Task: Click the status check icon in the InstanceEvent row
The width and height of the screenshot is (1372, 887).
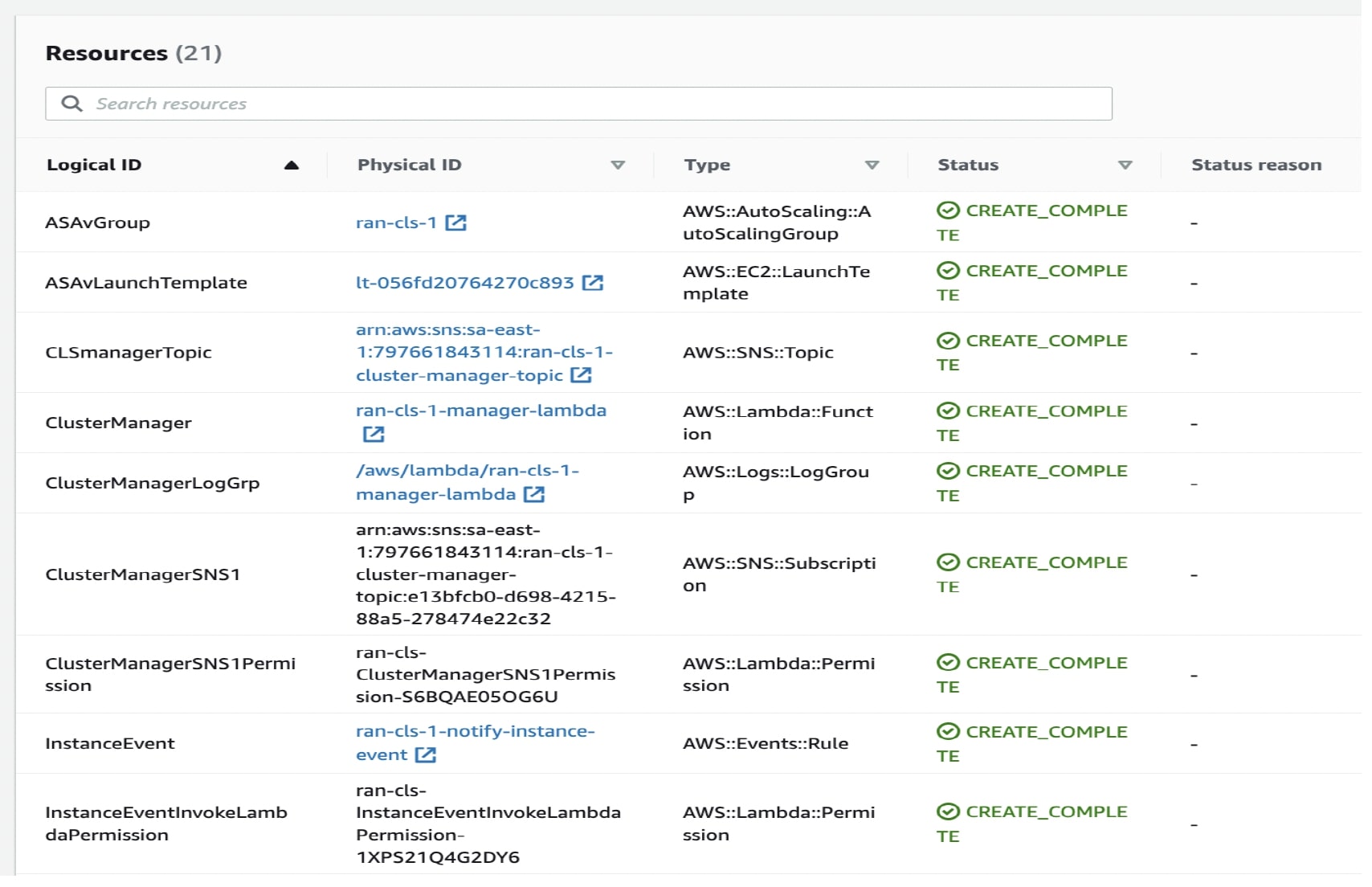Action: (x=948, y=732)
